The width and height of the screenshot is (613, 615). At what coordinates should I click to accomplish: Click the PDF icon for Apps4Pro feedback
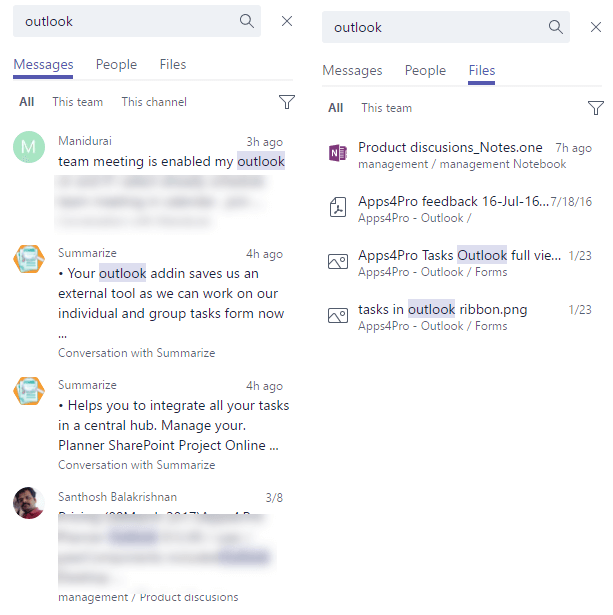(x=338, y=207)
